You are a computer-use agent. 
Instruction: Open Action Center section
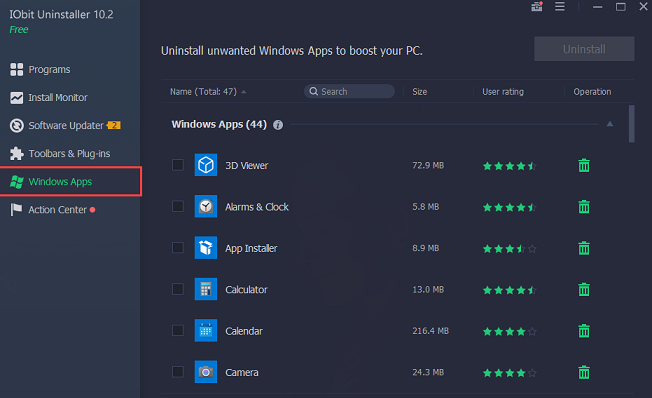tap(48, 210)
